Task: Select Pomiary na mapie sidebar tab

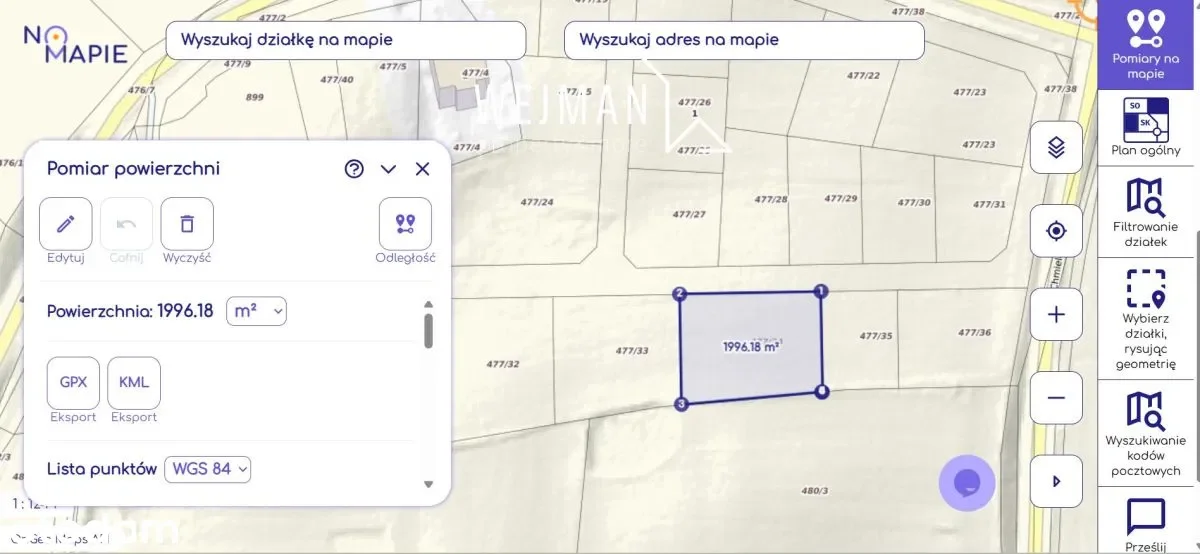Action: 1146,45
